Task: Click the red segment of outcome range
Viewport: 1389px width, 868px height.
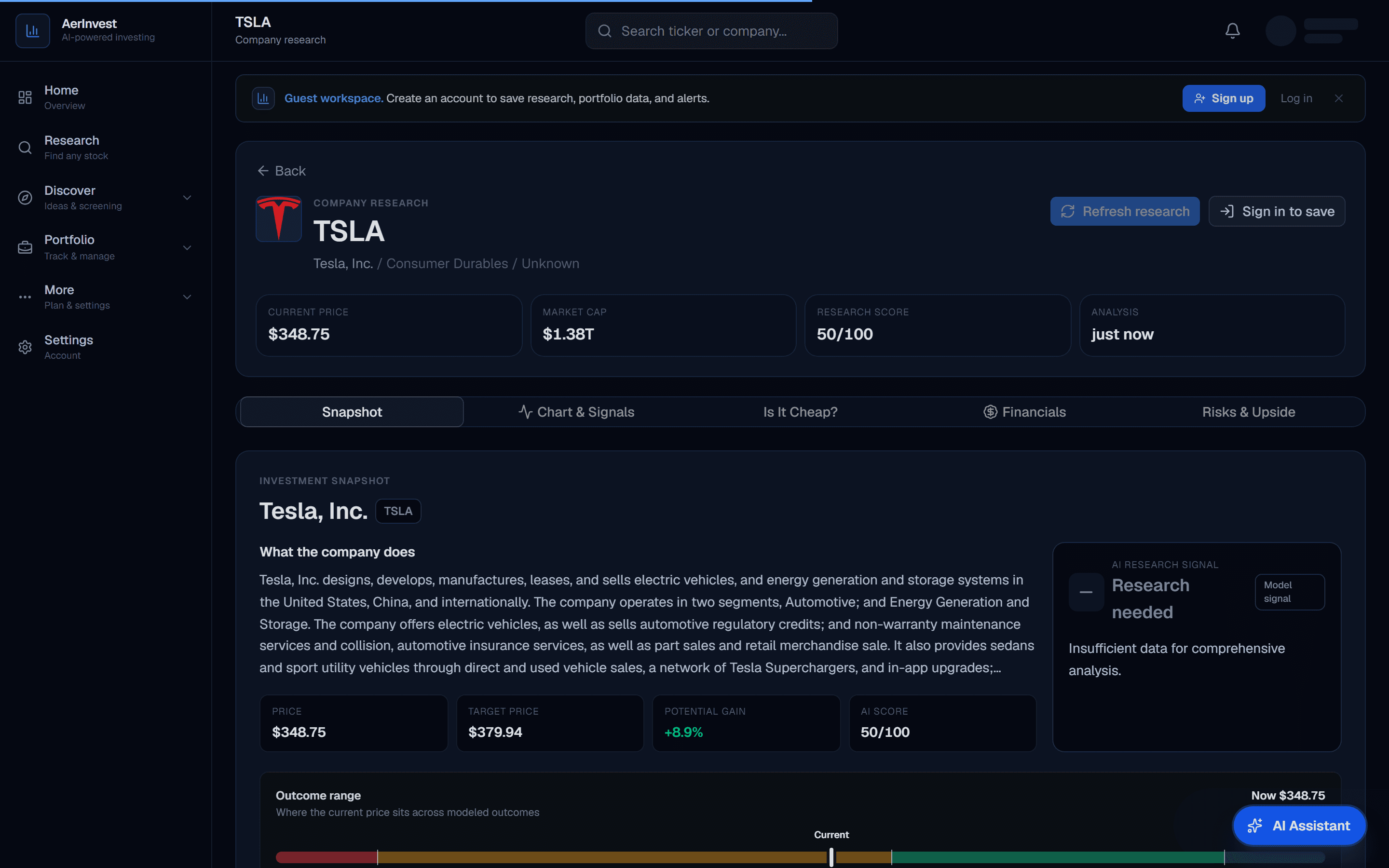Action: (x=326, y=857)
